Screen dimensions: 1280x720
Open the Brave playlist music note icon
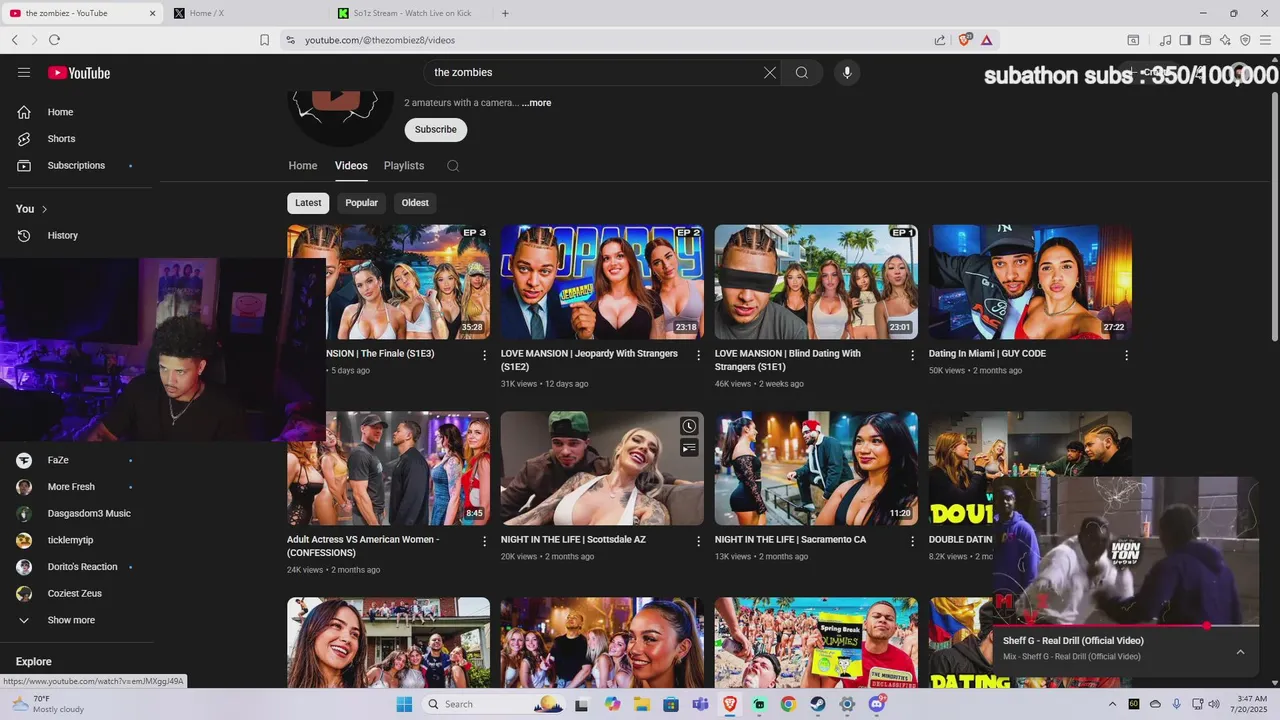click(x=1165, y=40)
